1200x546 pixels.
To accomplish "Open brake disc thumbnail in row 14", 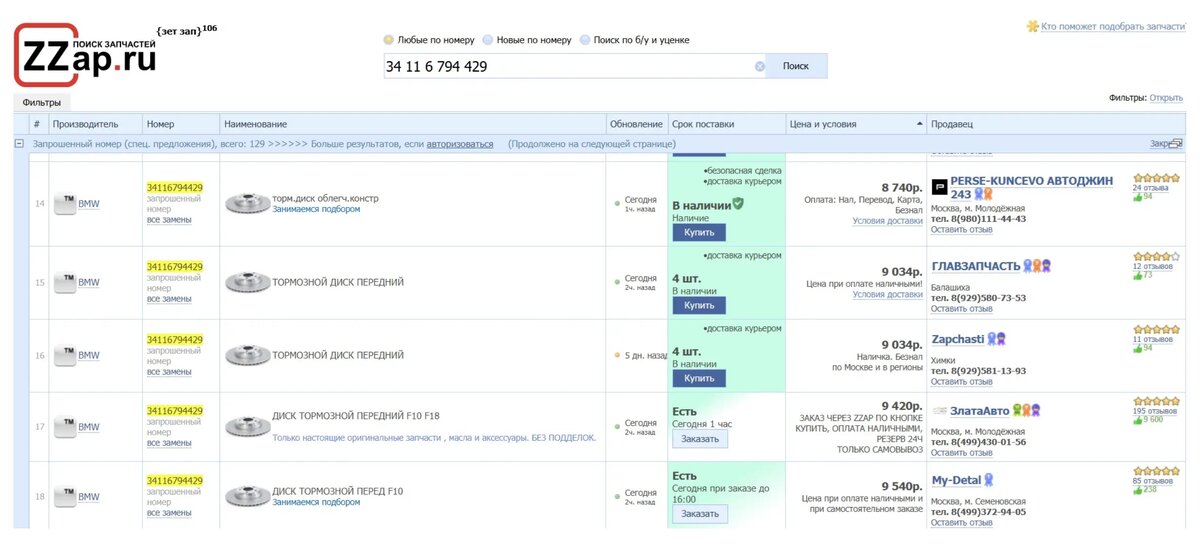I will point(247,204).
